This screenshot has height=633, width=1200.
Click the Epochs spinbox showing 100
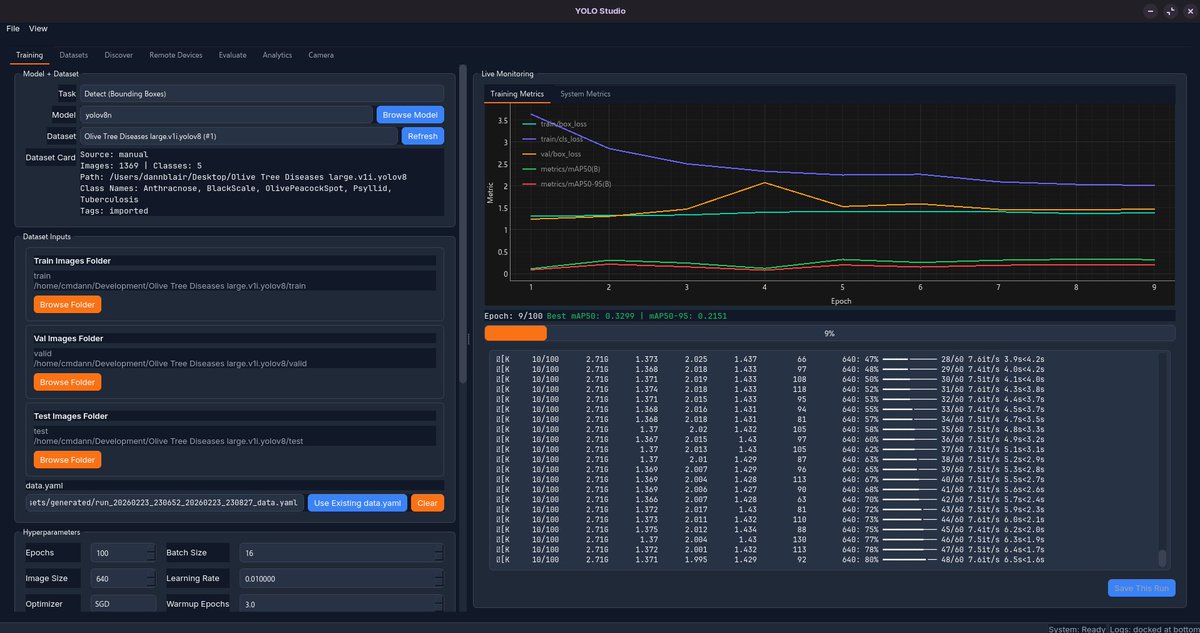123,553
